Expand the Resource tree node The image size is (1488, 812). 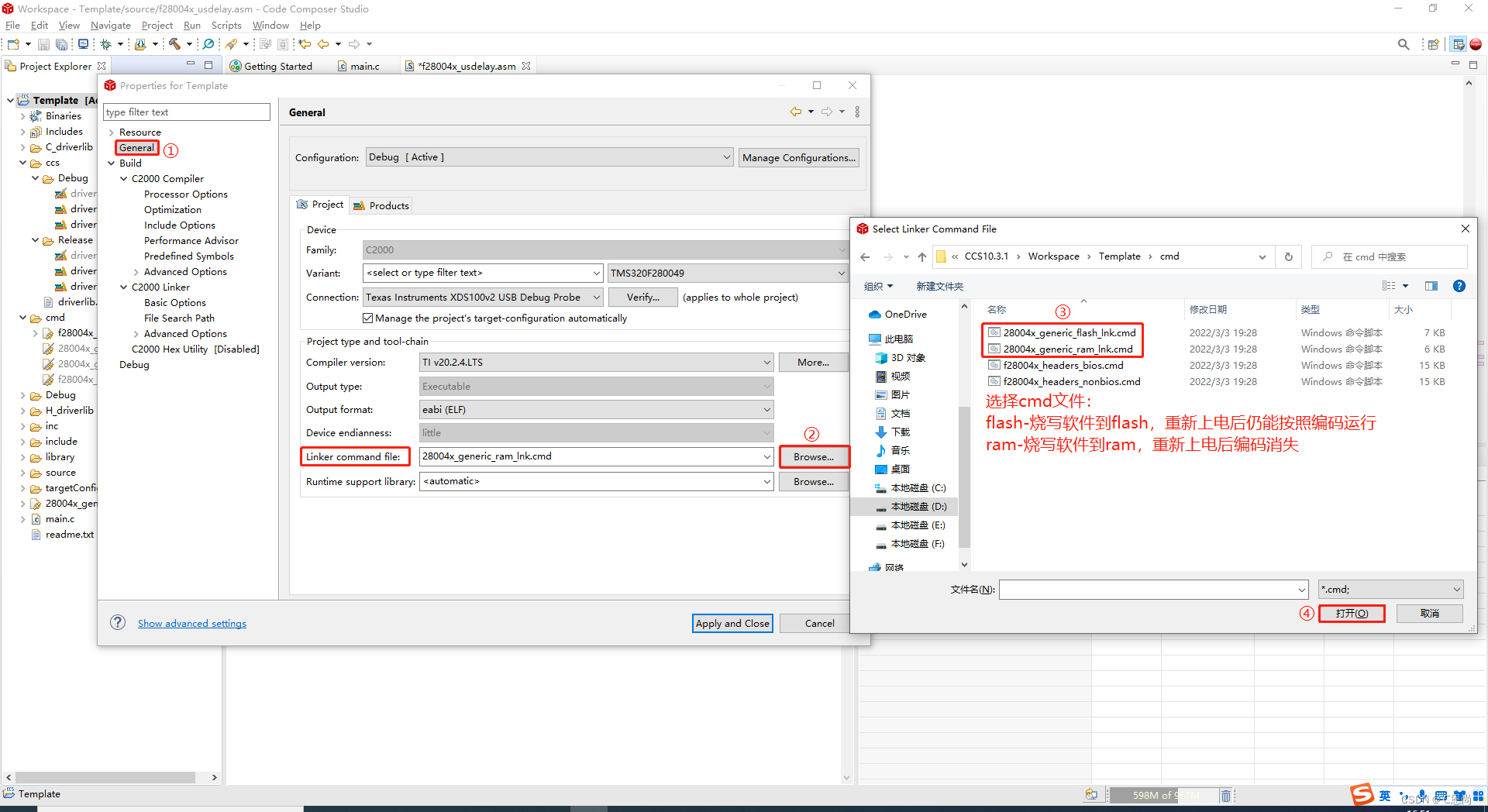point(112,132)
